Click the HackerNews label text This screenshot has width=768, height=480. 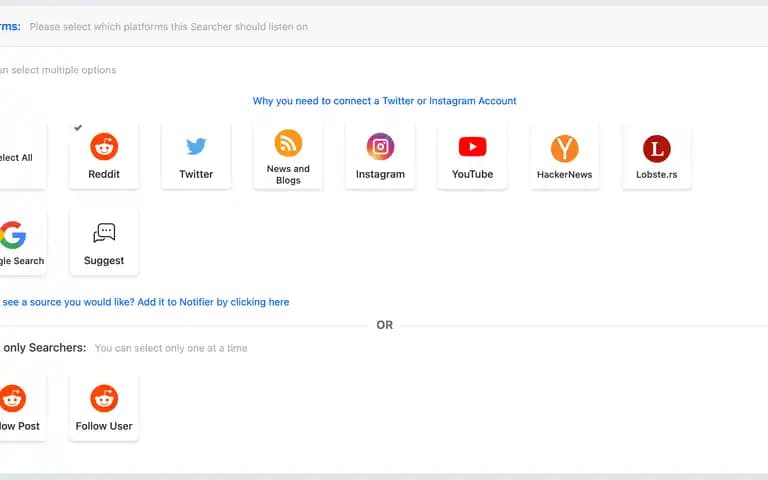tap(564, 174)
